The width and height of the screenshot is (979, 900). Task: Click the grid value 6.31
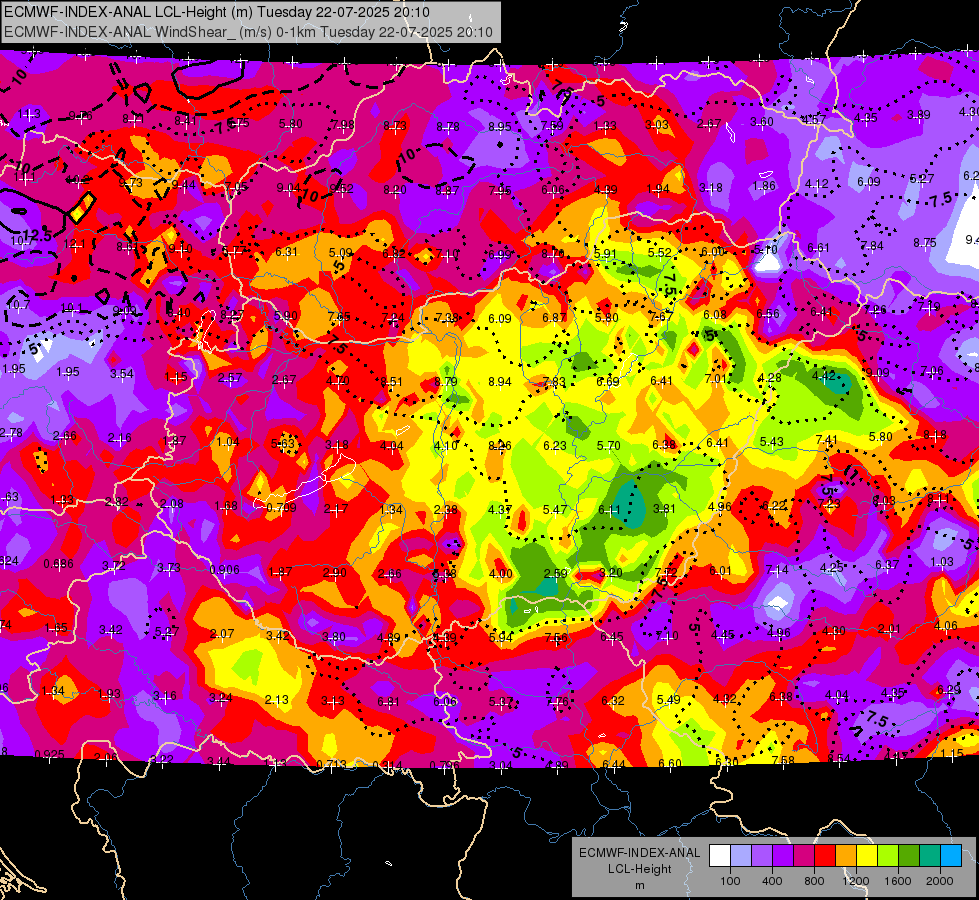point(287,252)
